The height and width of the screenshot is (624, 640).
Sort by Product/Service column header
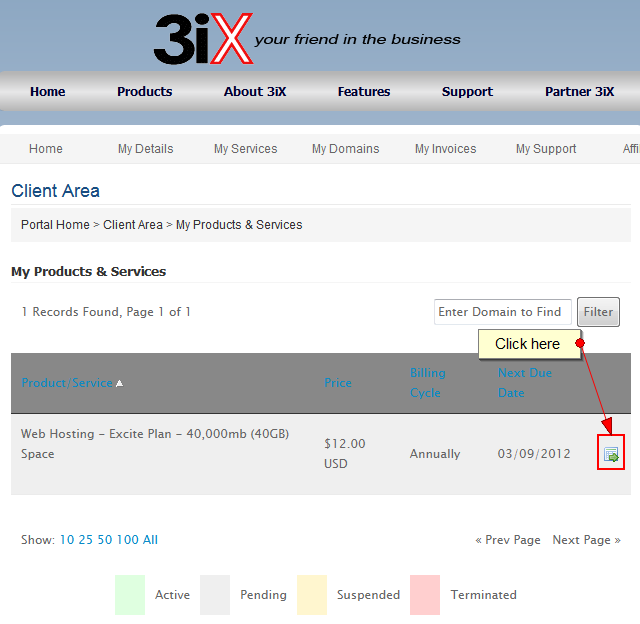(68, 383)
